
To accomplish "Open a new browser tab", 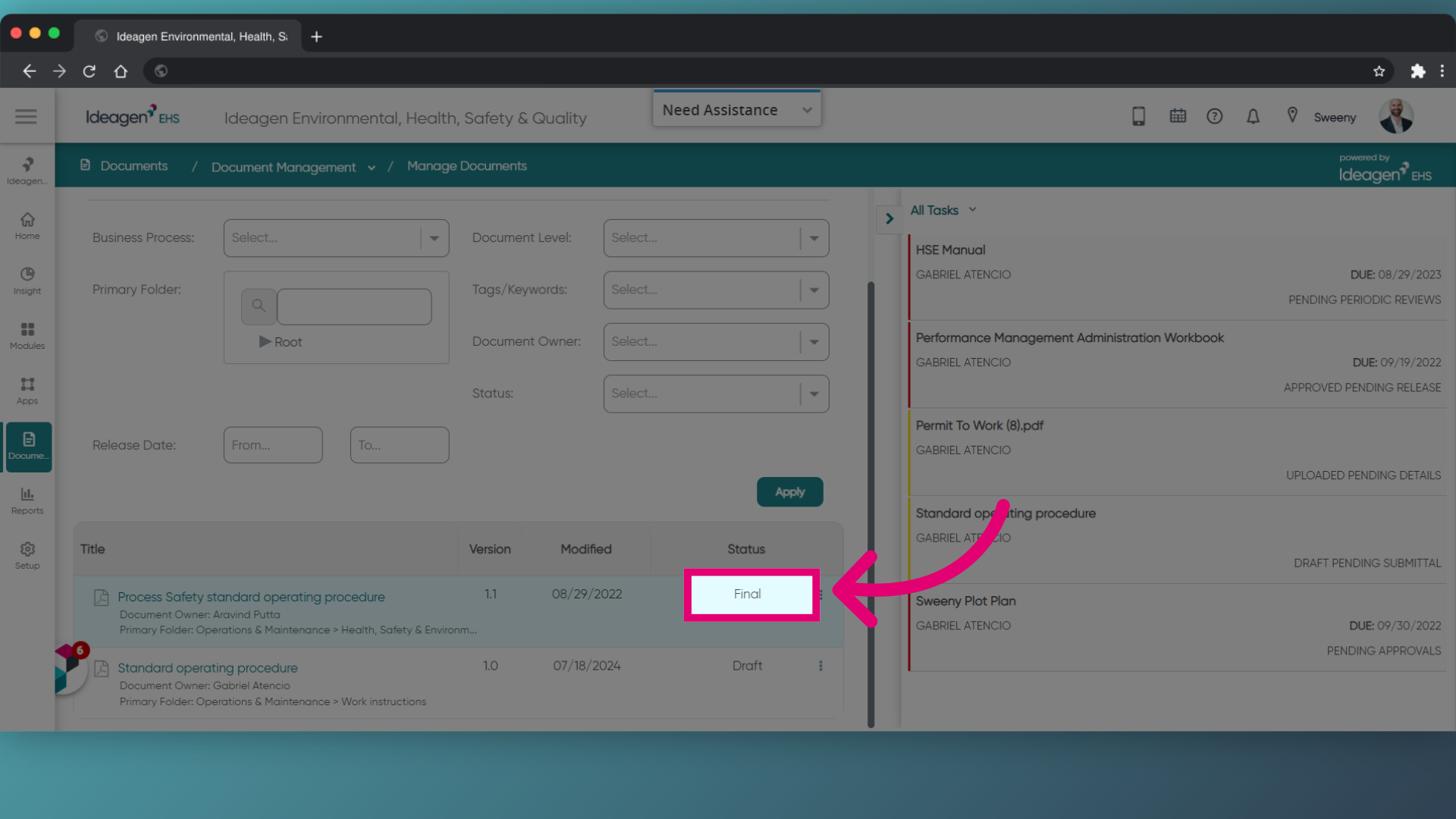I will (316, 36).
